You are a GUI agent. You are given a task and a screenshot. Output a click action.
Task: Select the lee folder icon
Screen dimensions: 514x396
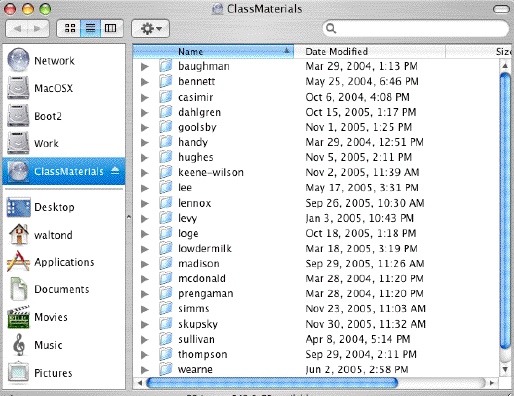coord(165,187)
